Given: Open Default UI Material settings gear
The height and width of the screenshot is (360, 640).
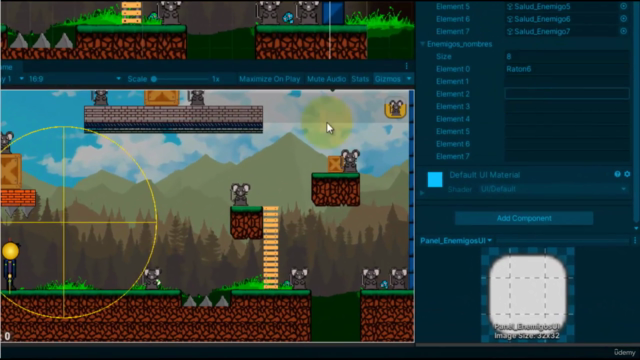Looking at the screenshot, I should tap(627, 174).
